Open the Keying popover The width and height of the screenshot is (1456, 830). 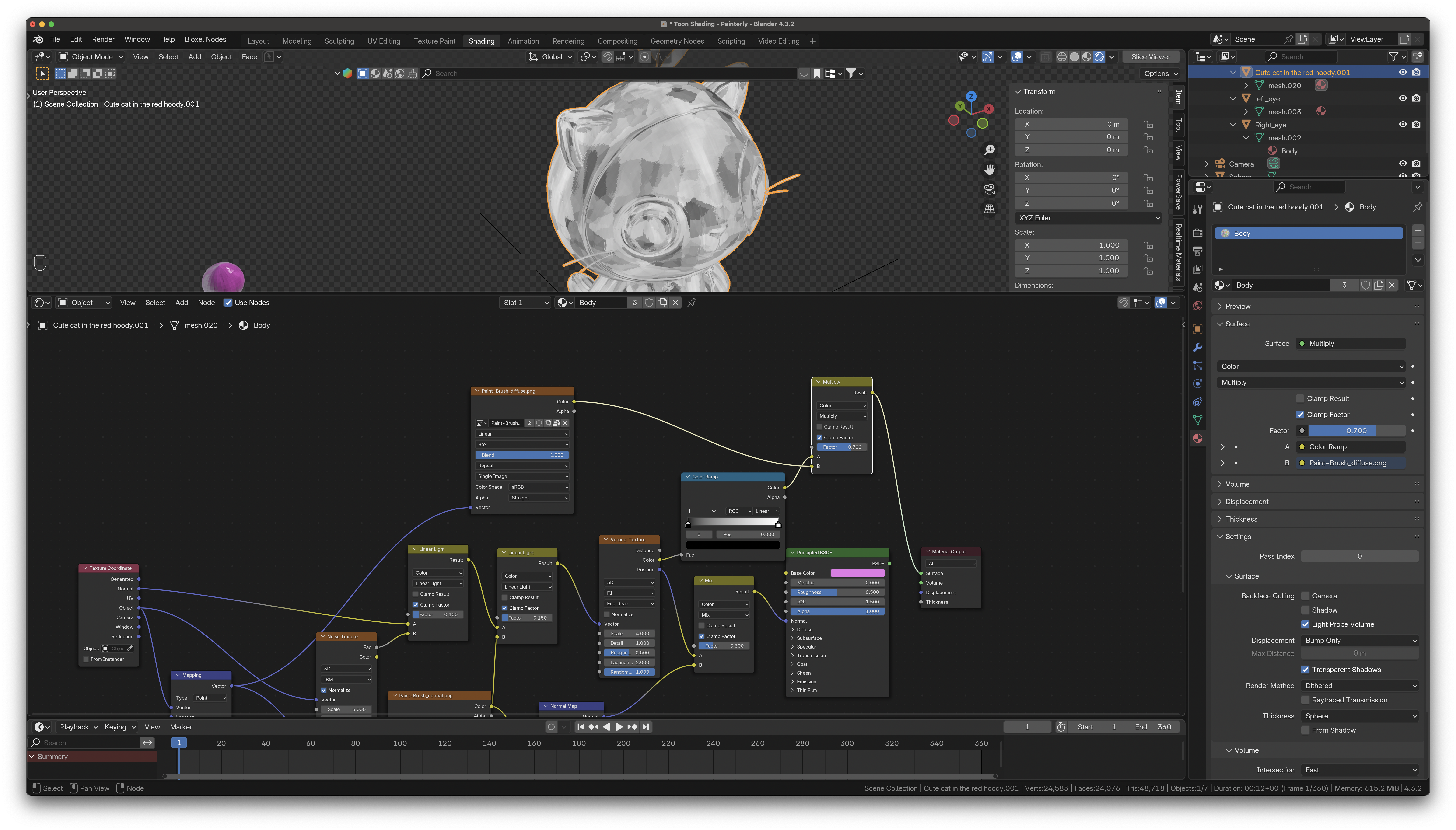point(120,727)
